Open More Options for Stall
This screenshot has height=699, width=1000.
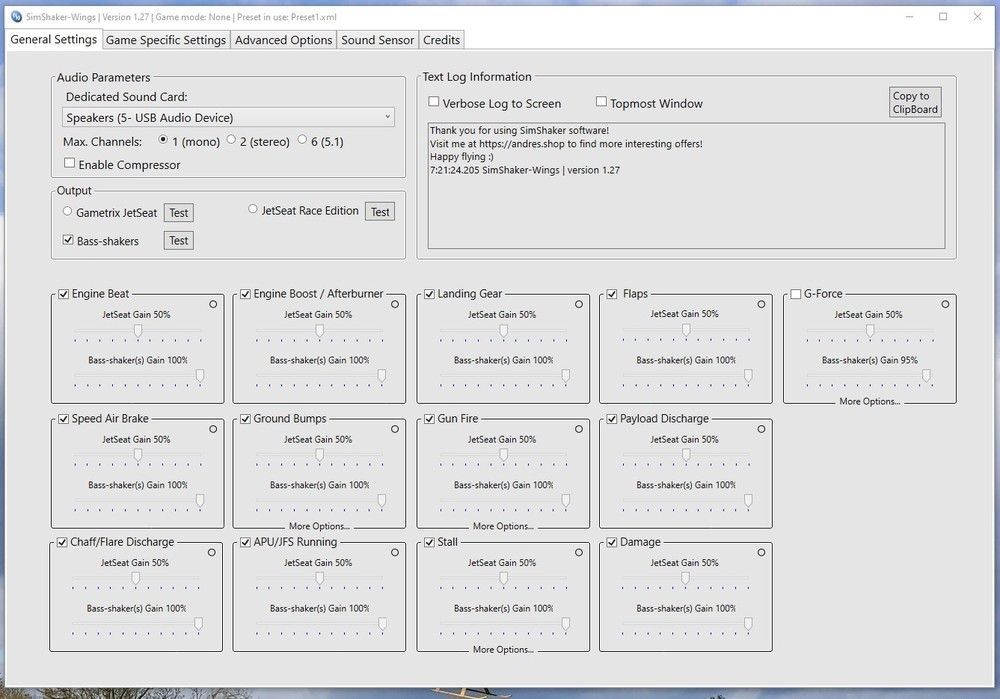click(503, 649)
